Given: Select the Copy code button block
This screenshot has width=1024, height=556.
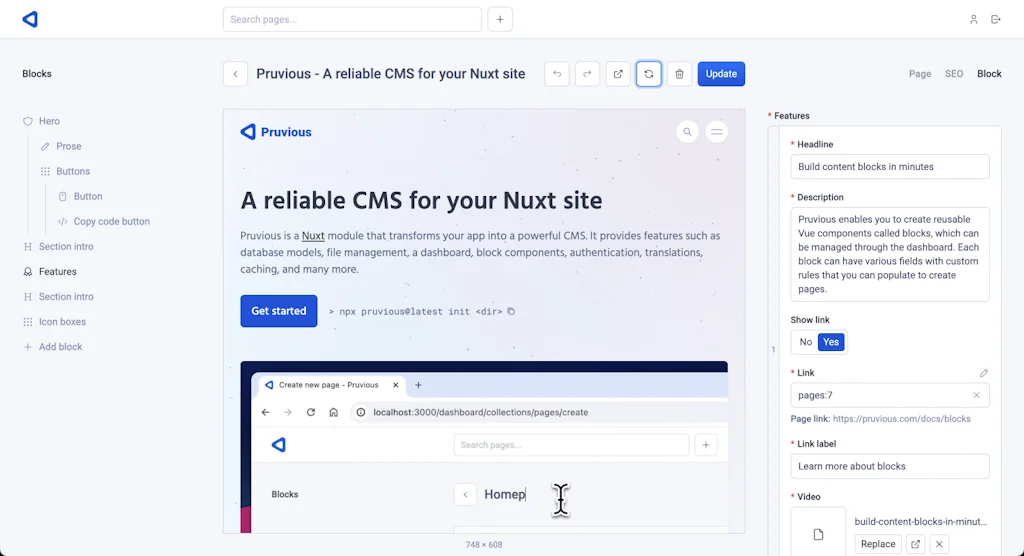Looking at the screenshot, I should (x=112, y=221).
